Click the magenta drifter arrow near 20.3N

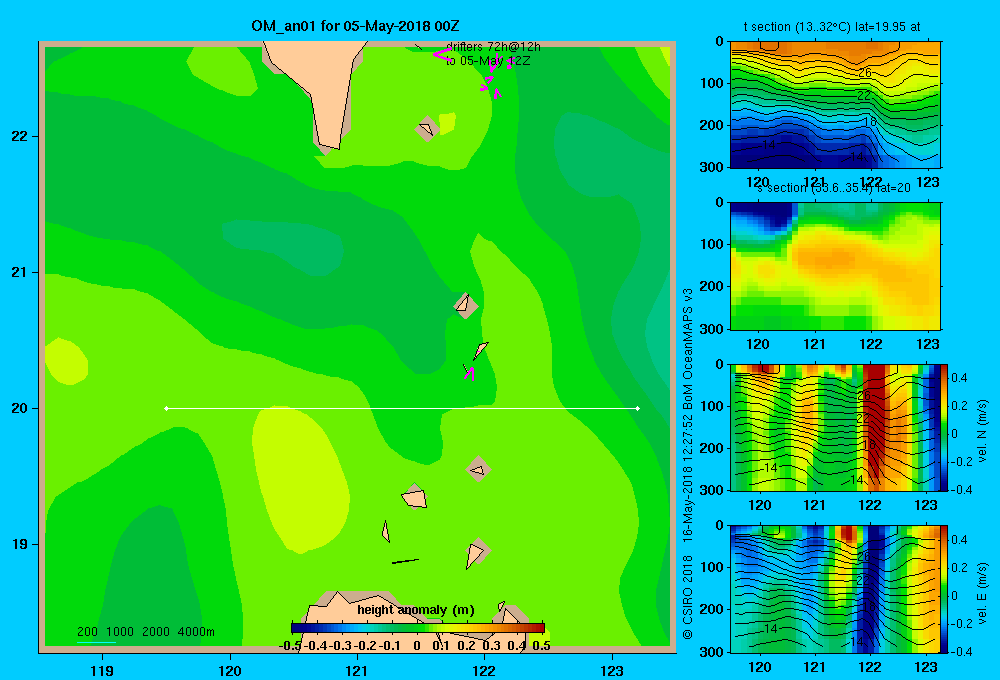click(470, 373)
